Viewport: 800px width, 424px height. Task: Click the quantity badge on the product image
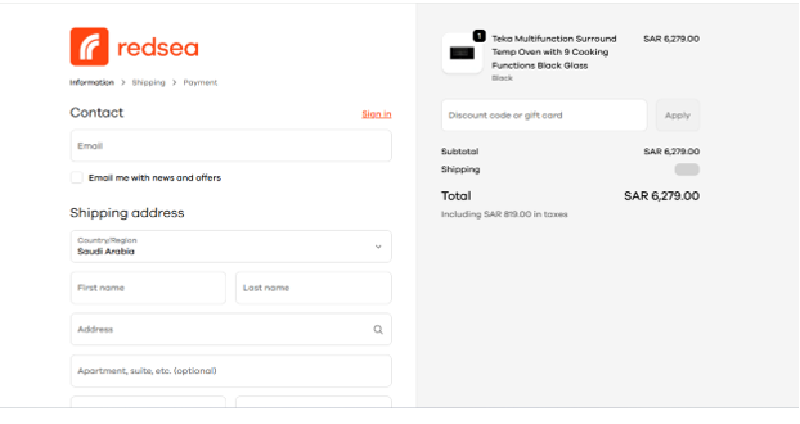(479, 36)
